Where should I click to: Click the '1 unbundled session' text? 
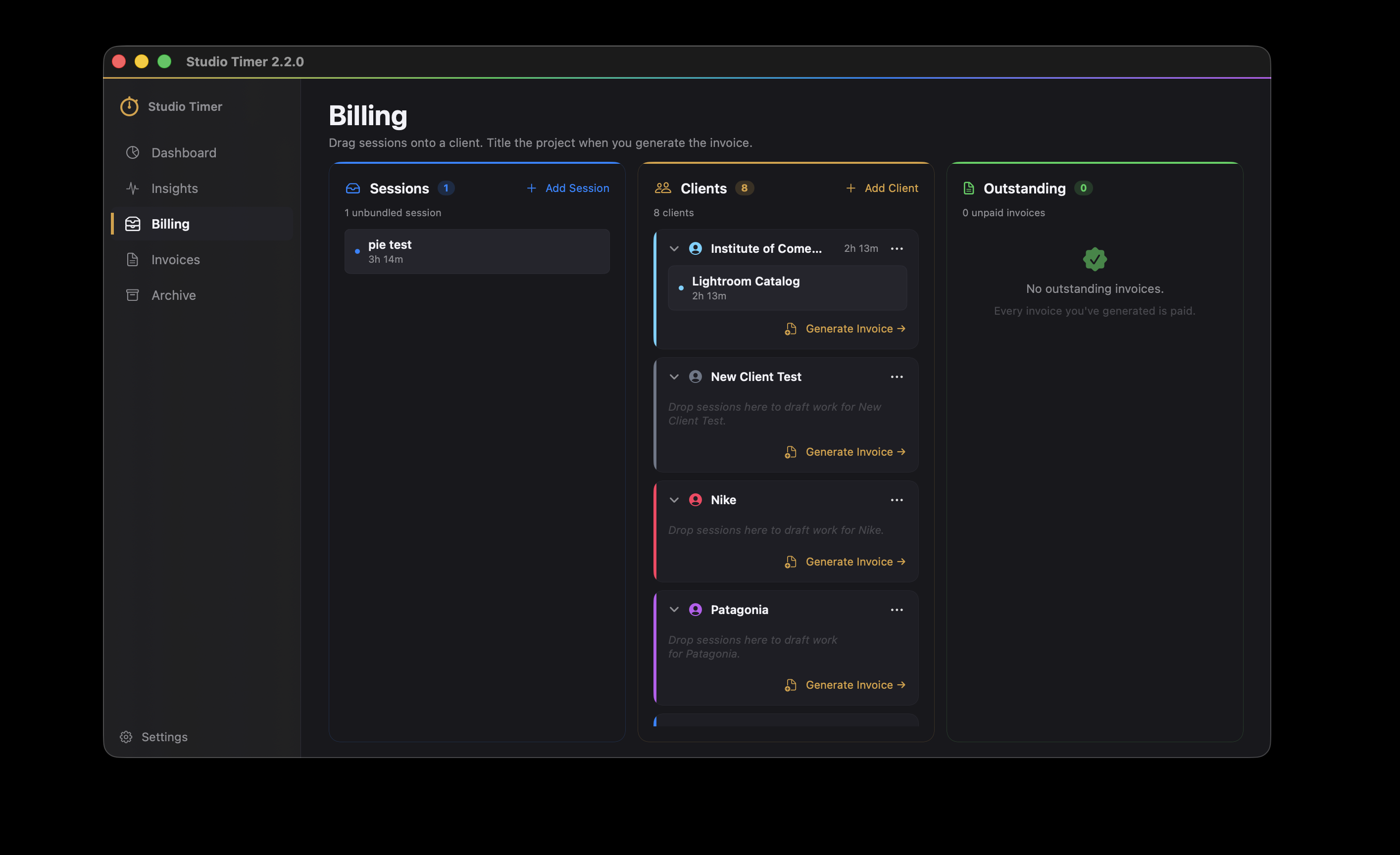(393, 213)
